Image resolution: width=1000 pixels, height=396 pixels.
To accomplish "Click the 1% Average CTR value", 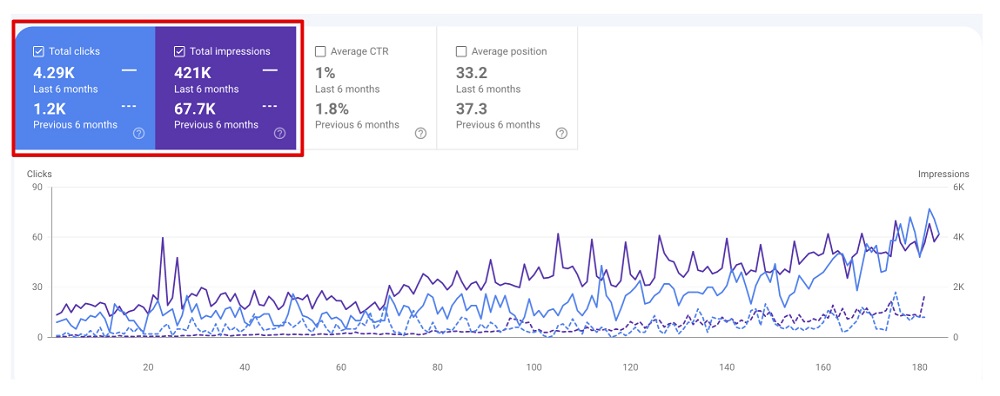I will (x=325, y=73).
